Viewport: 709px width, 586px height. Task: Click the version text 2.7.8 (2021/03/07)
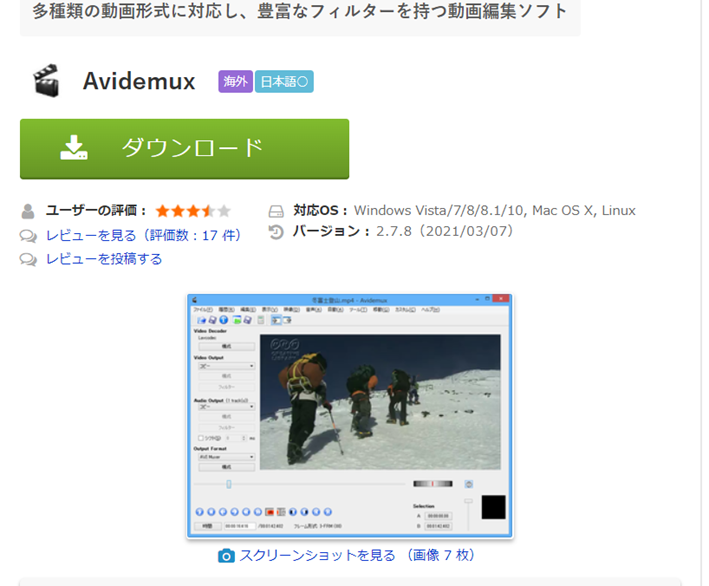445,232
